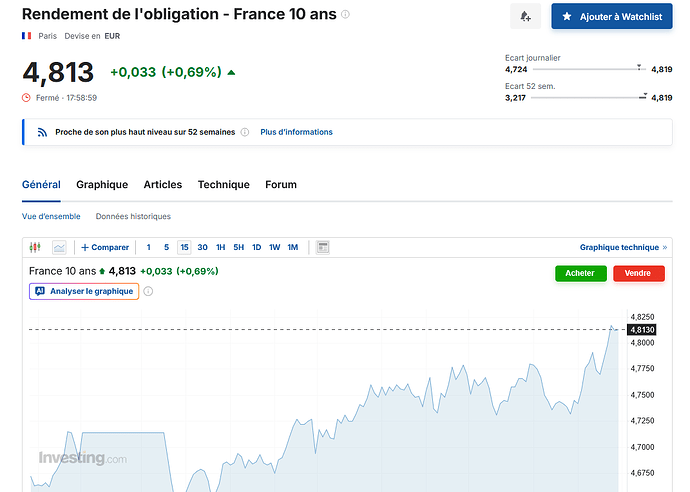
Task: Open the Technique tab
Action: [224, 184]
